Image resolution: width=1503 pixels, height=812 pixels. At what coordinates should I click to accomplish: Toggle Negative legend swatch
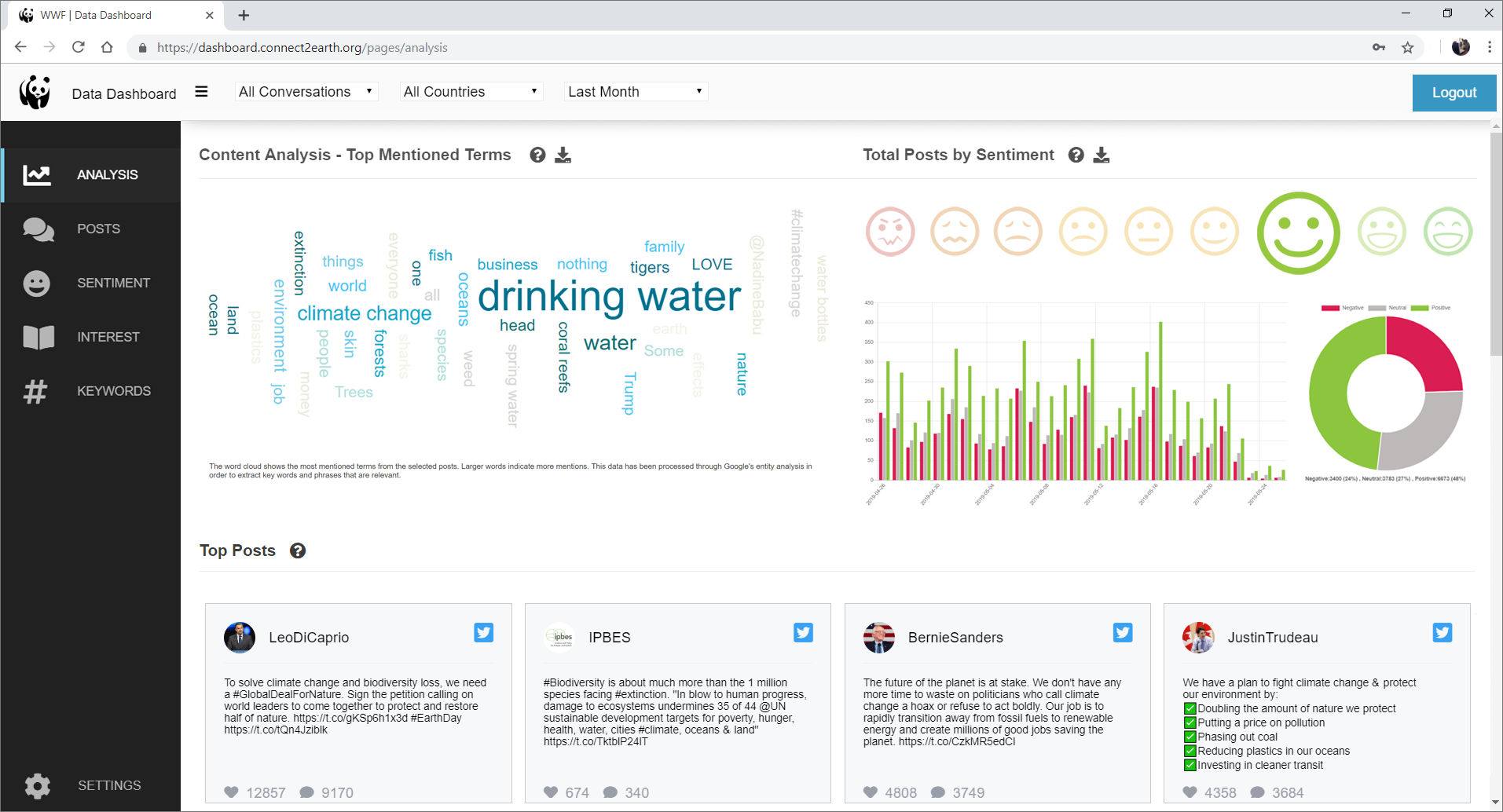click(x=1330, y=308)
